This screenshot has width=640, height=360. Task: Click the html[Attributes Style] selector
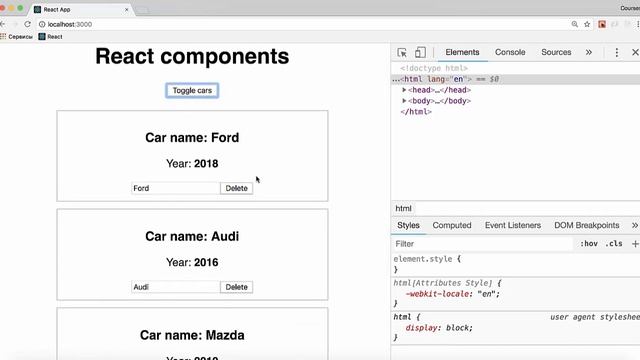(x=443, y=283)
